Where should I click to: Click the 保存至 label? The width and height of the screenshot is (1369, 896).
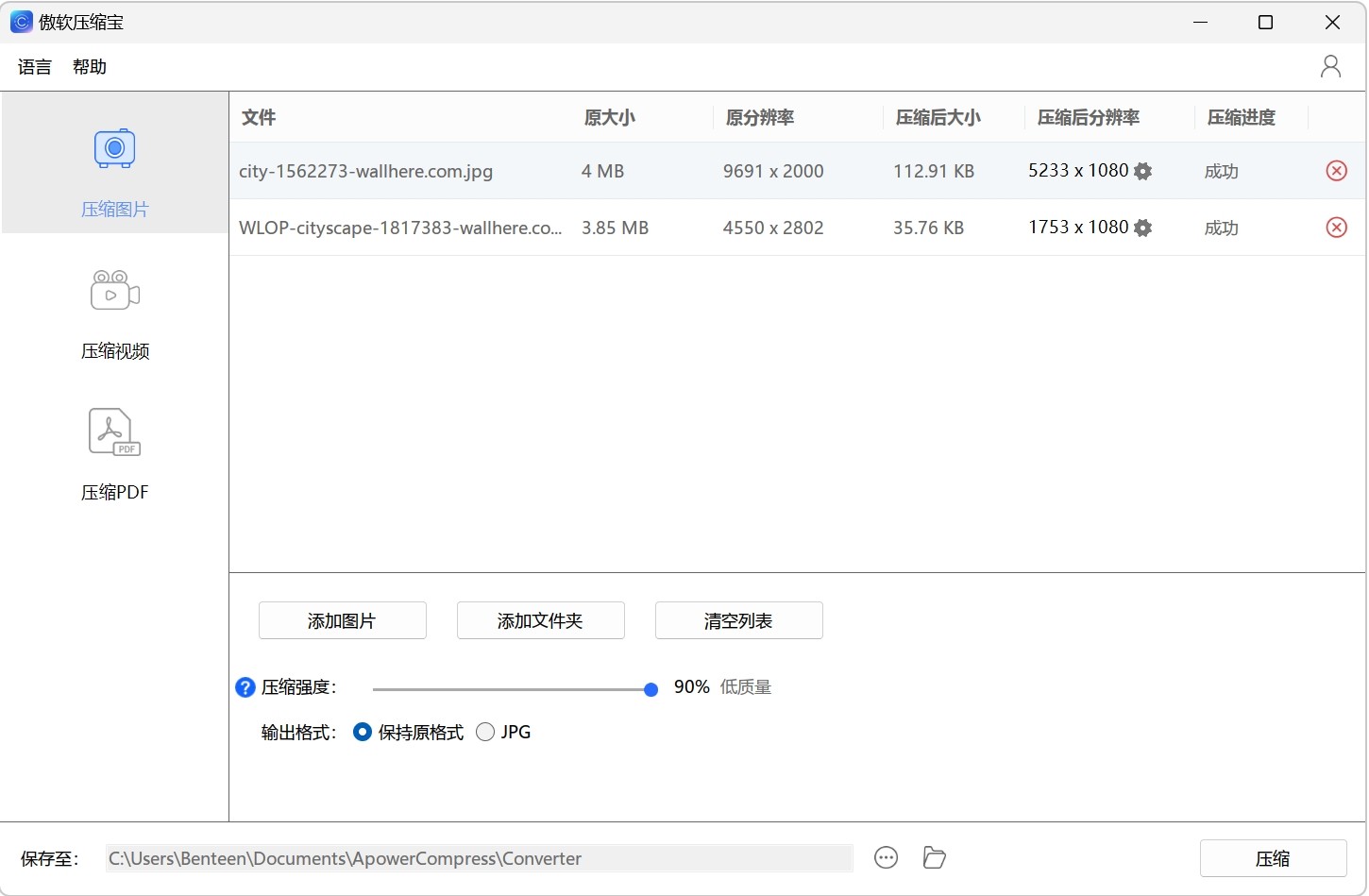click(x=51, y=858)
